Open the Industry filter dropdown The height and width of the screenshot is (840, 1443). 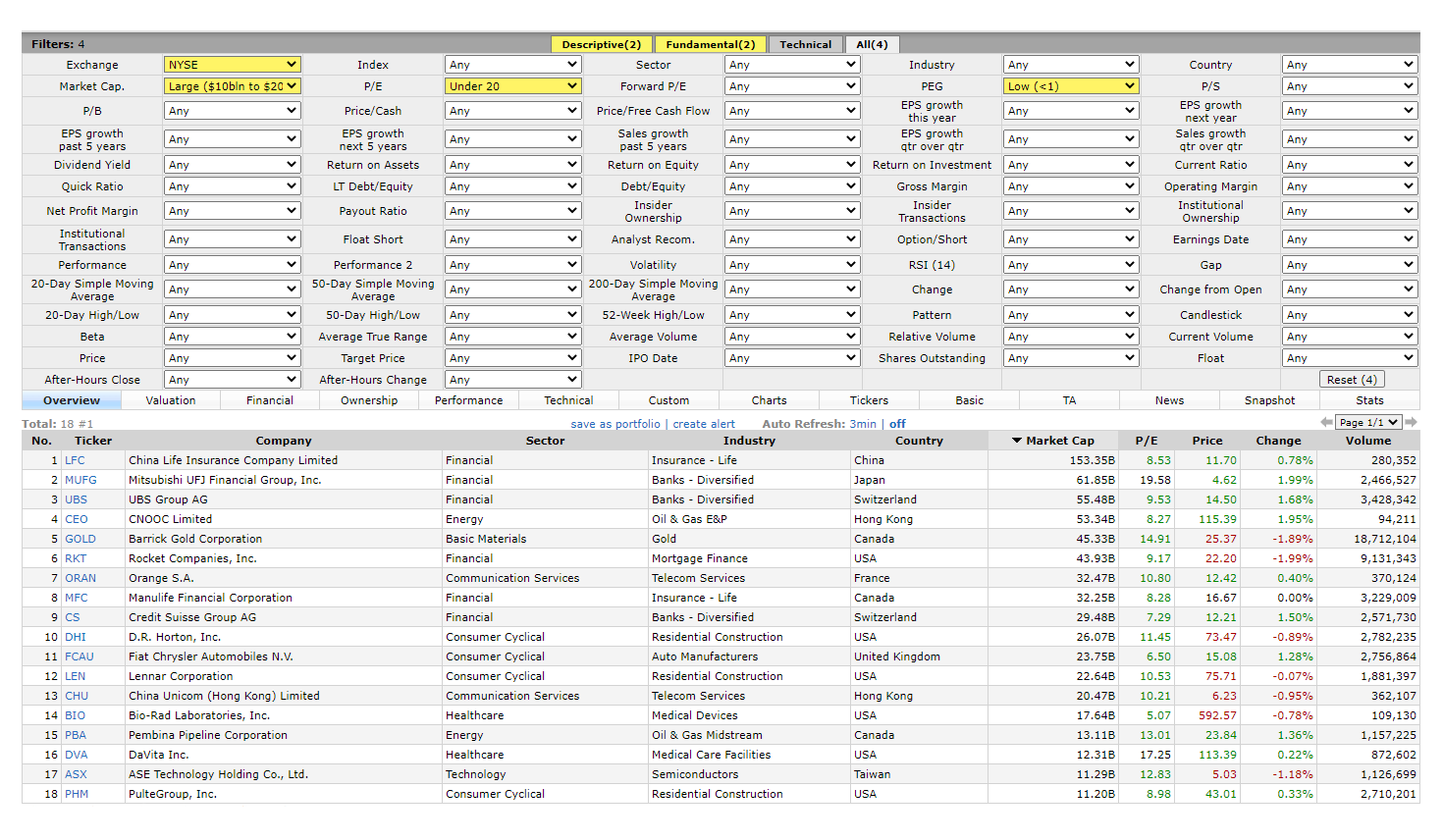tap(1071, 65)
